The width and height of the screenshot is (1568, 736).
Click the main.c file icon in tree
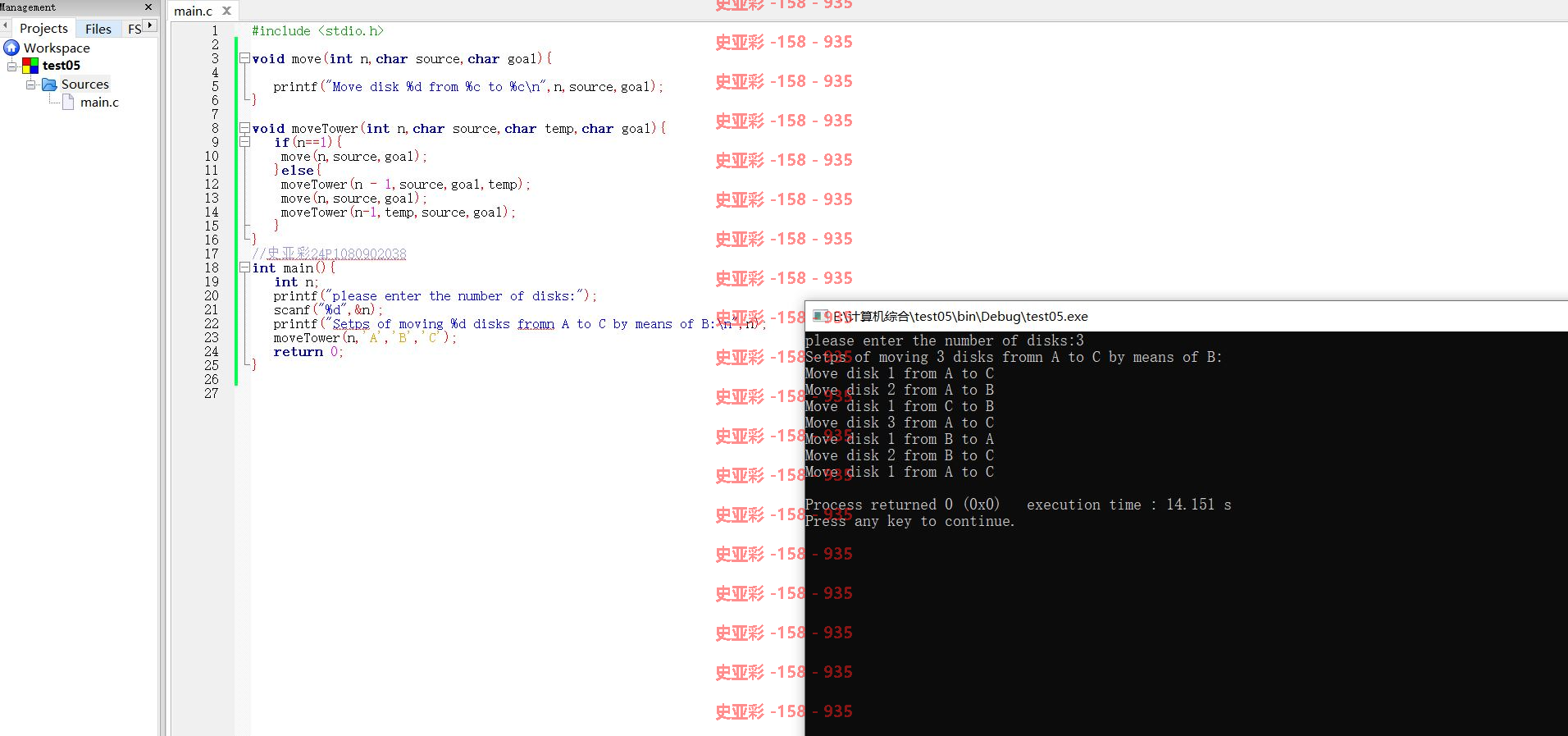tap(68, 103)
